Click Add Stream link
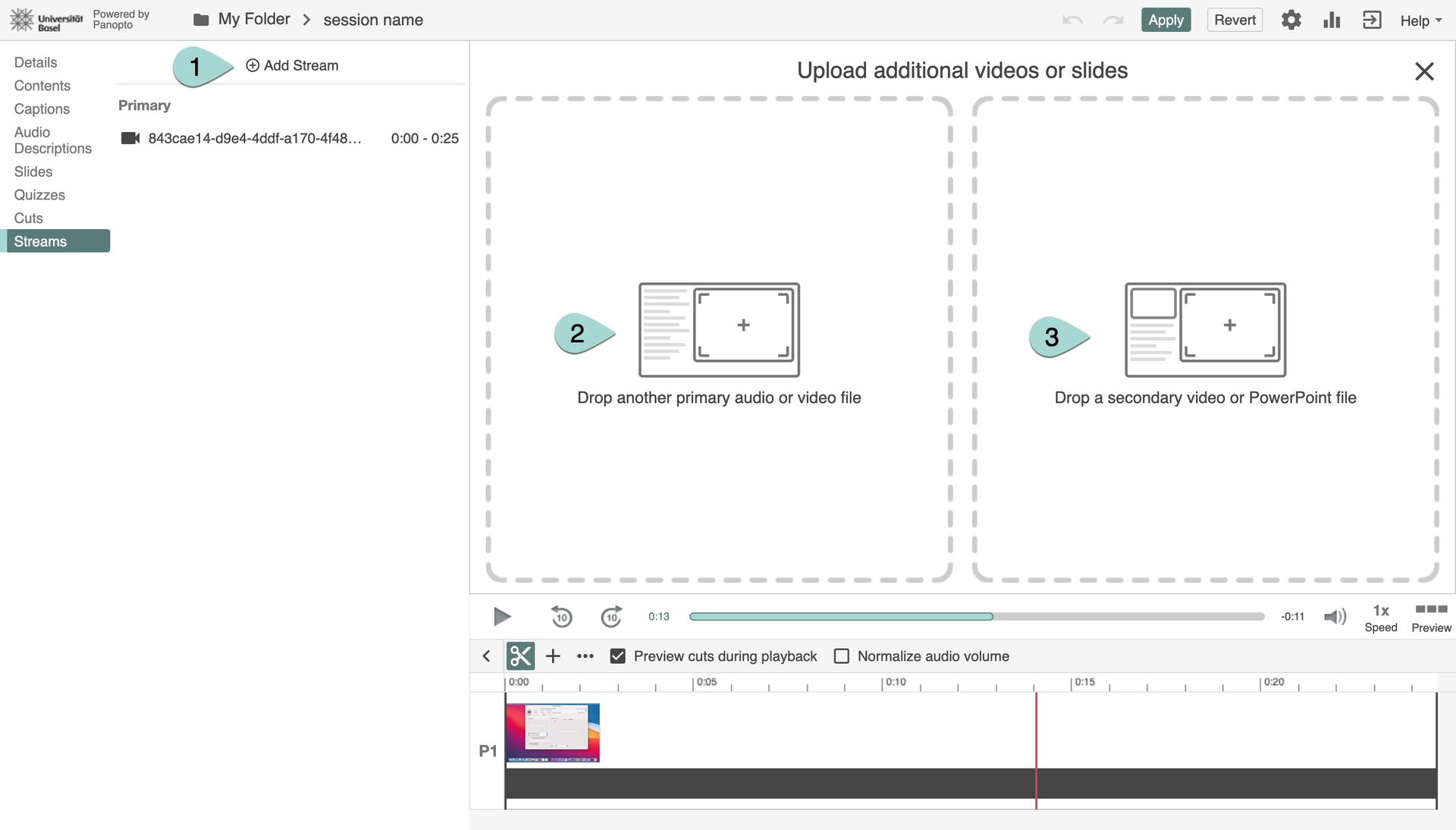 point(293,66)
